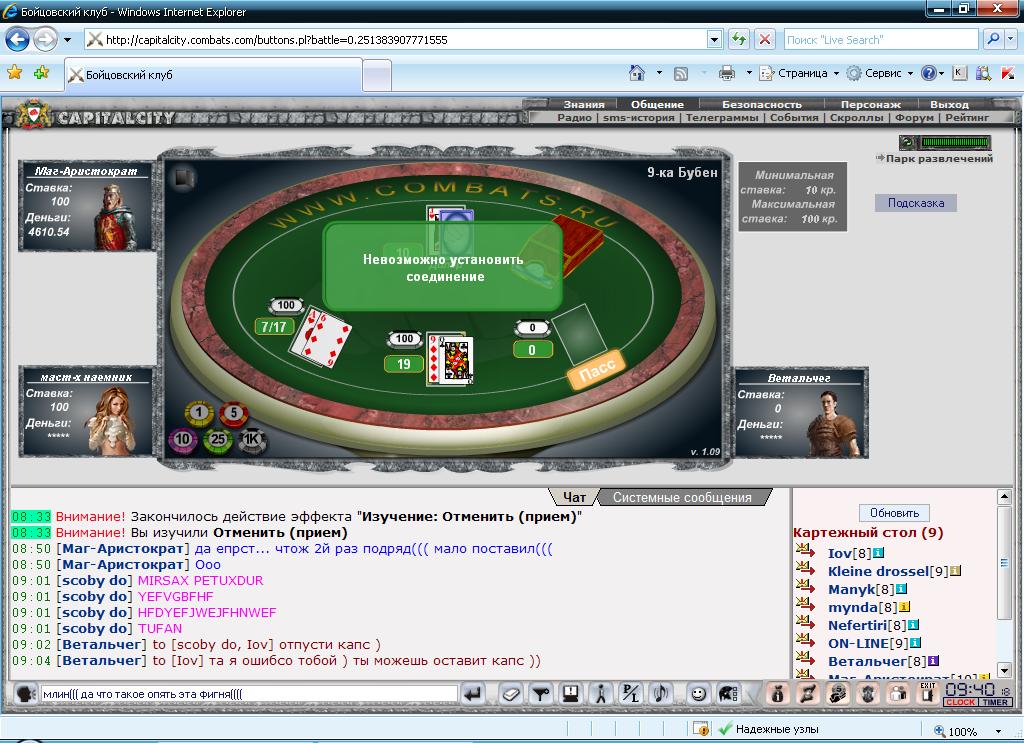Click the smiley emoticons icon

(698, 694)
